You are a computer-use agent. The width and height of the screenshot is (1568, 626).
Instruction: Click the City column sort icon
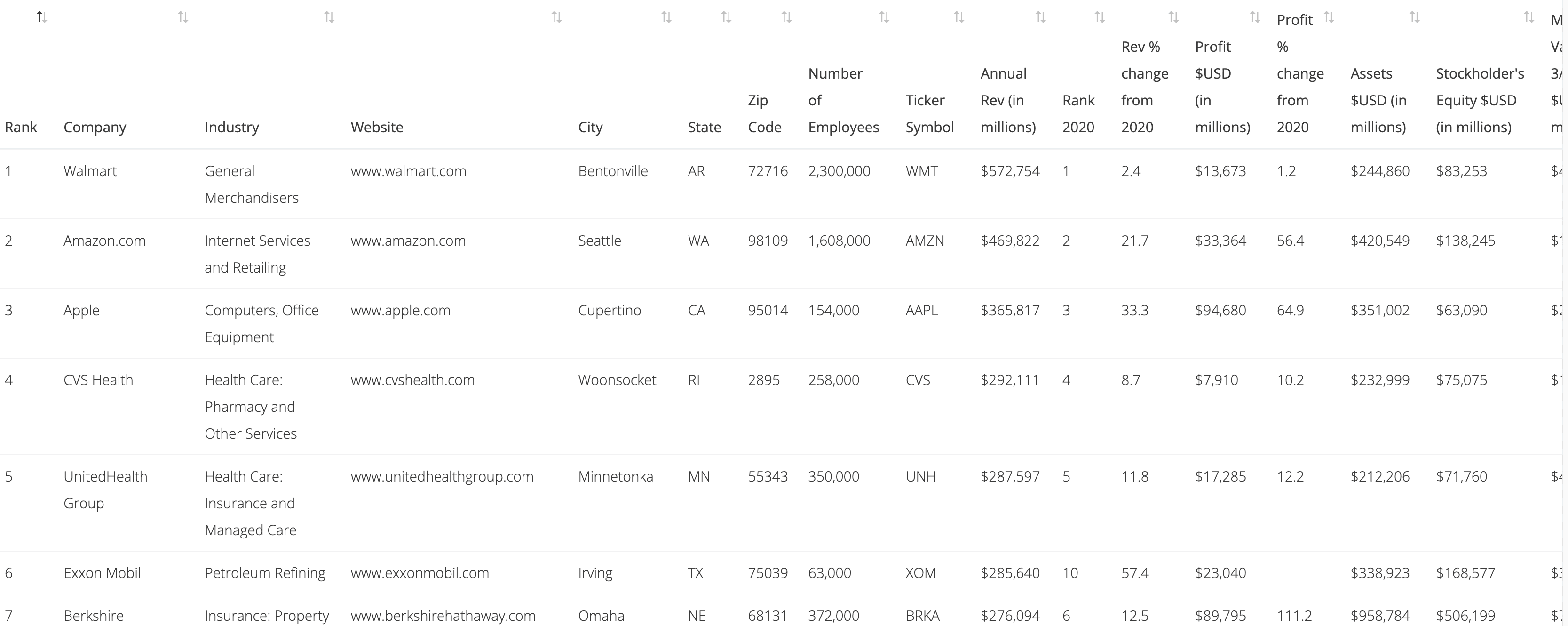pyautogui.click(x=667, y=17)
